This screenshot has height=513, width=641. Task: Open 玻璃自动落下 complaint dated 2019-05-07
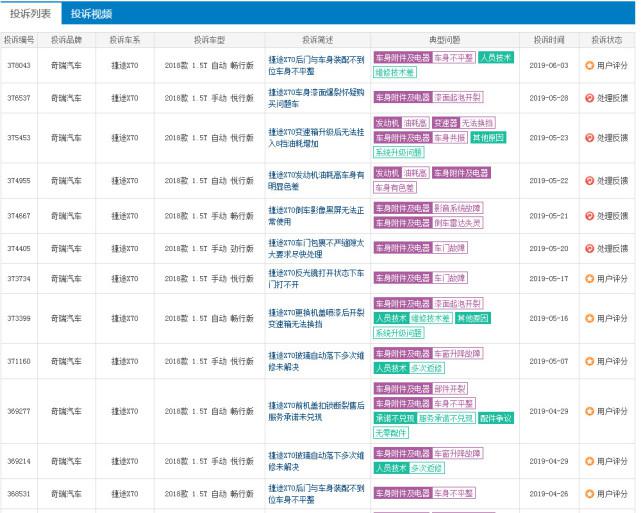[x=316, y=361]
